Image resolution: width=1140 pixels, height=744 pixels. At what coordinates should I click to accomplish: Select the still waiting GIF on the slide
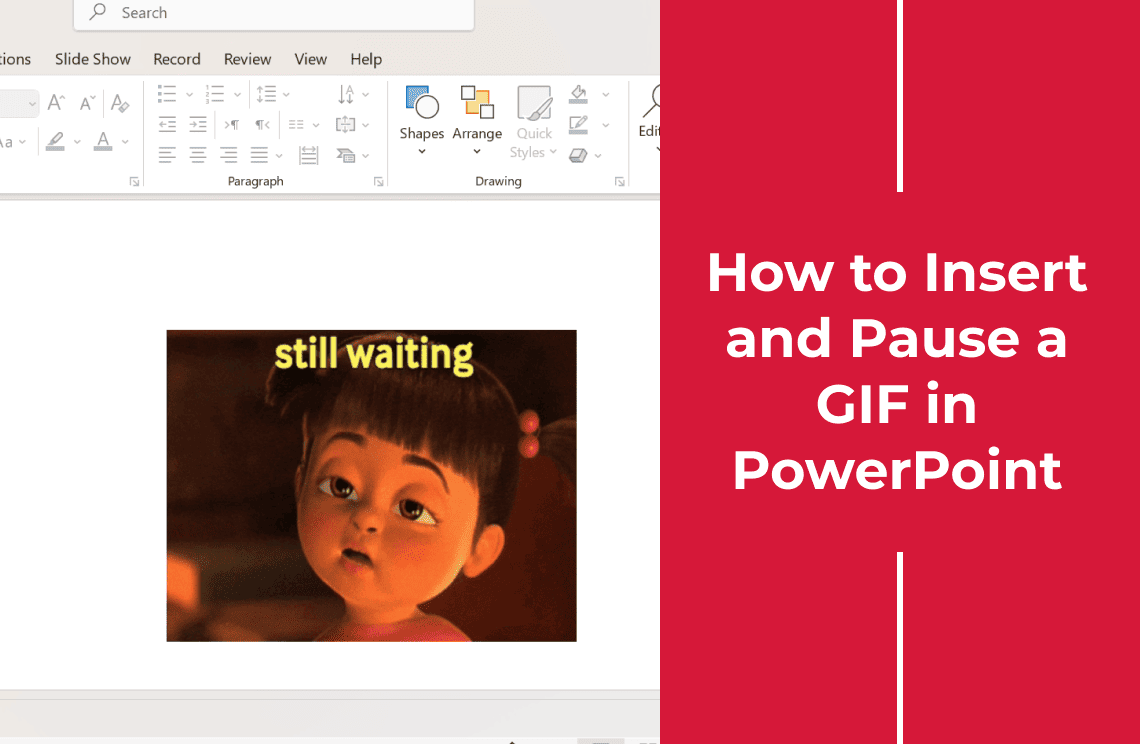(372, 486)
